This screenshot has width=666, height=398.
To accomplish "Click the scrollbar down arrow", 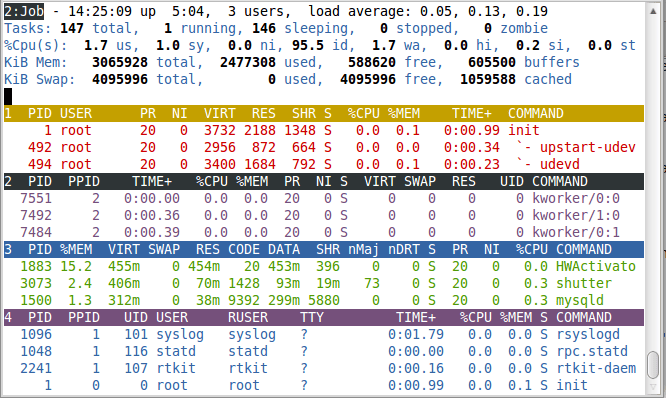I will [x=653, y=387].
